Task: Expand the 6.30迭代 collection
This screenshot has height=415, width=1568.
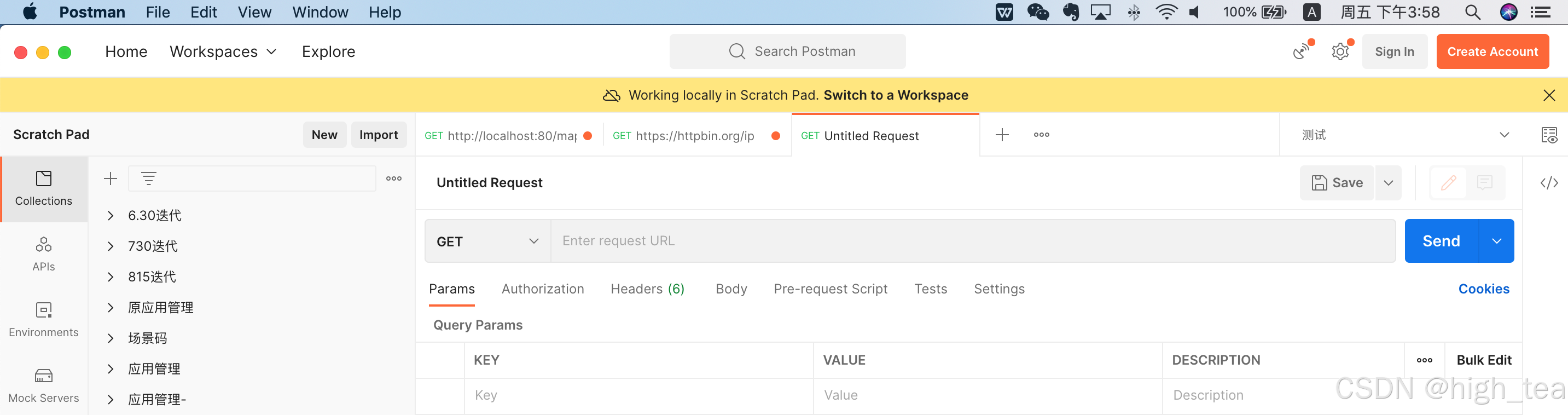Action: click(x=110, y=216)
